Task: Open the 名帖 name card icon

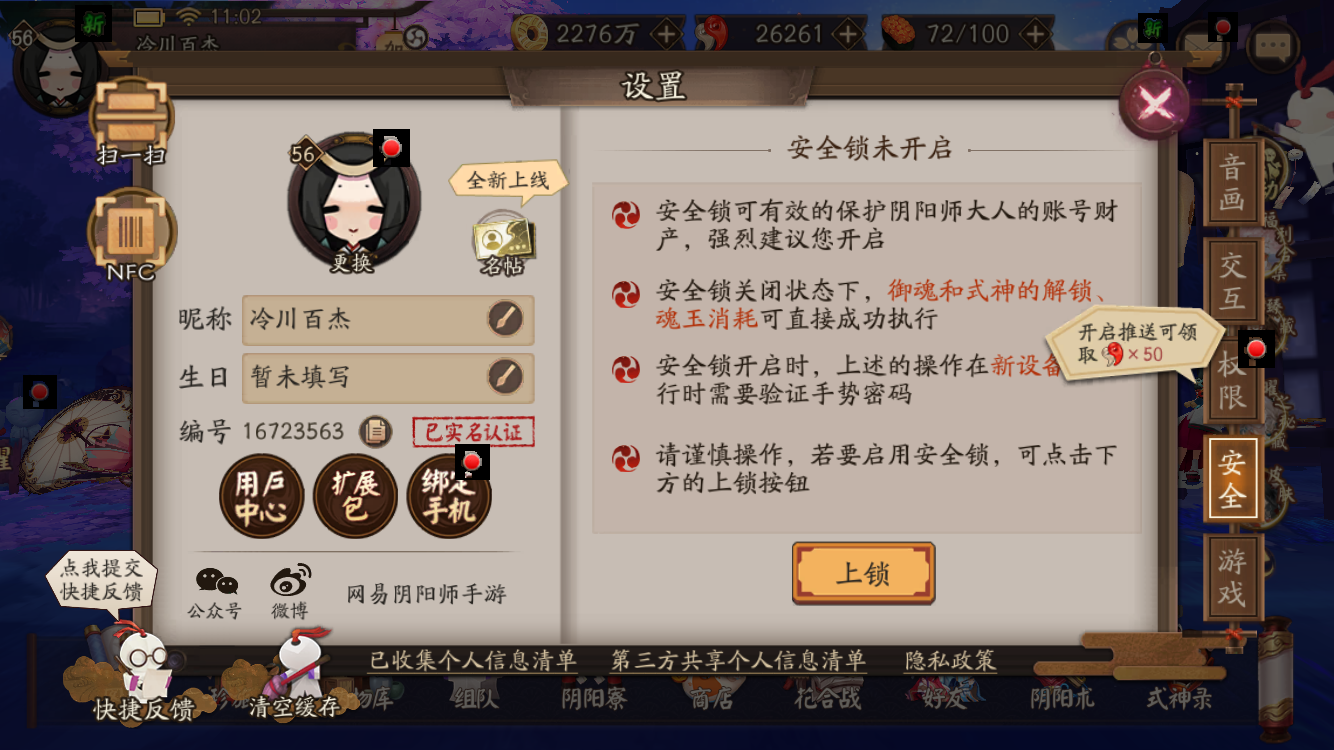Action: coord(503,243)
